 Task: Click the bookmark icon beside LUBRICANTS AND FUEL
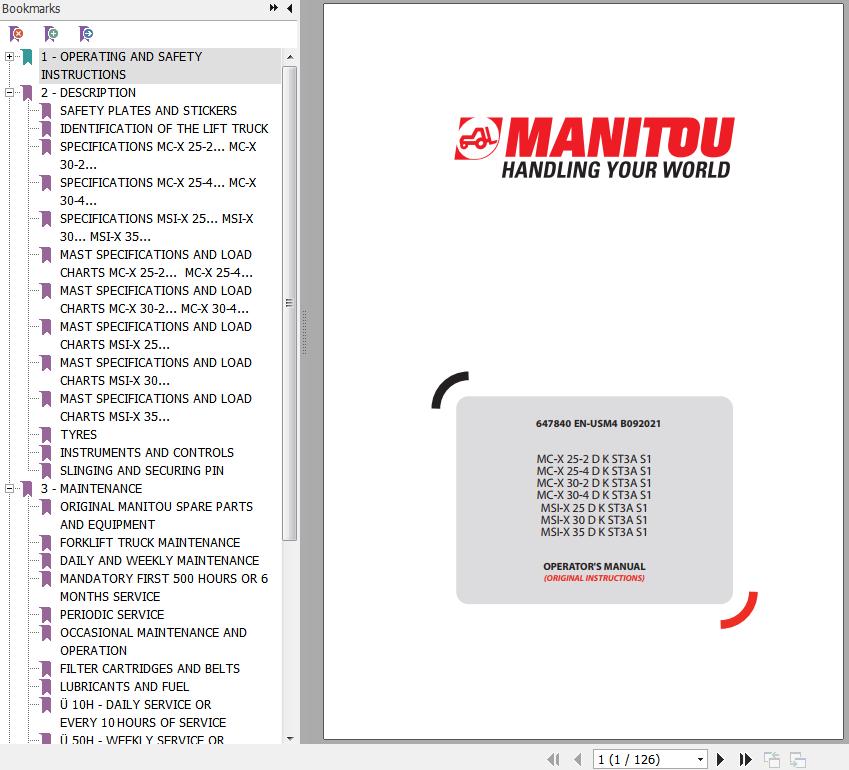47,687
